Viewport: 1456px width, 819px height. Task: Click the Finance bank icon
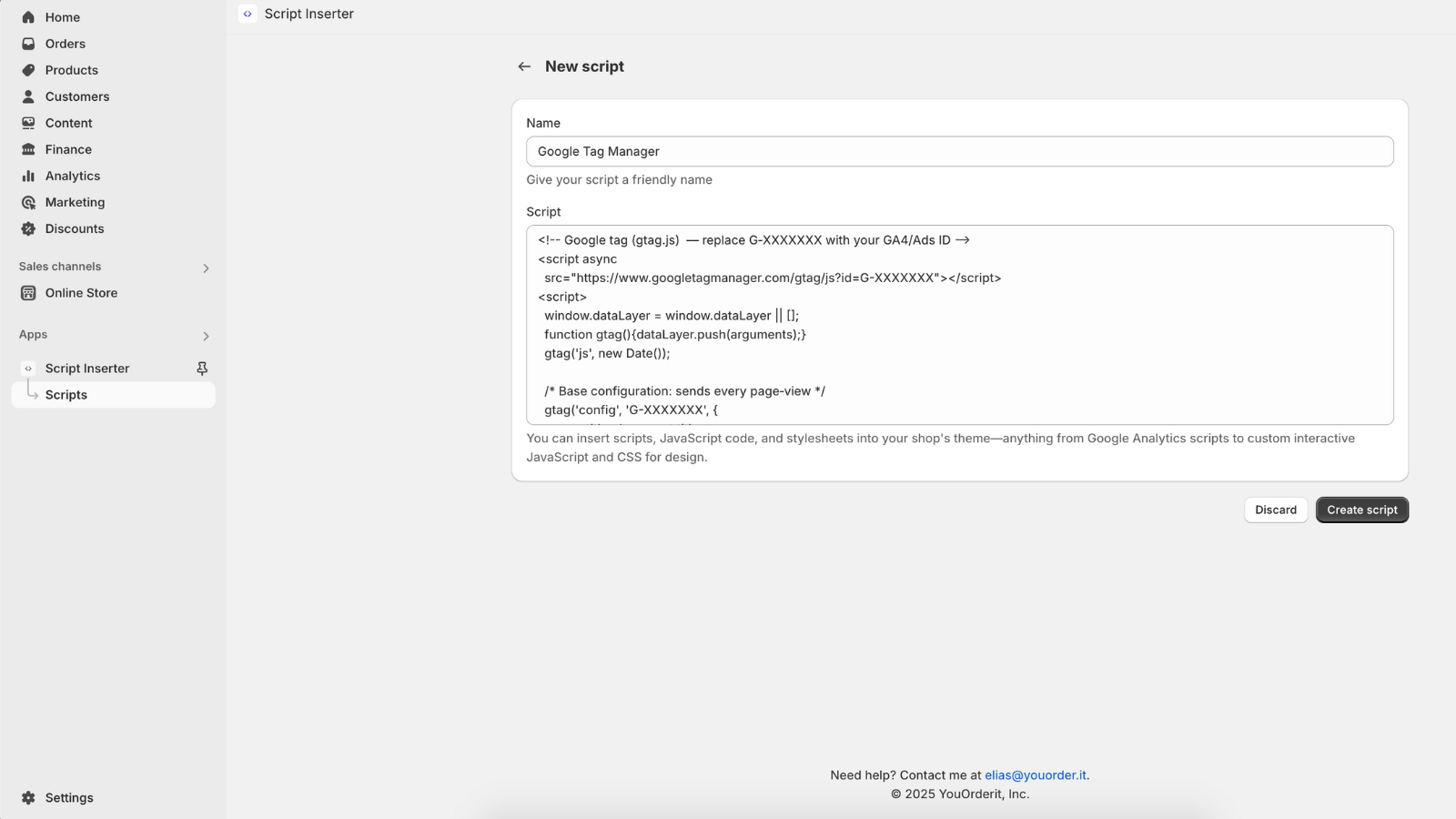[28, 149]
